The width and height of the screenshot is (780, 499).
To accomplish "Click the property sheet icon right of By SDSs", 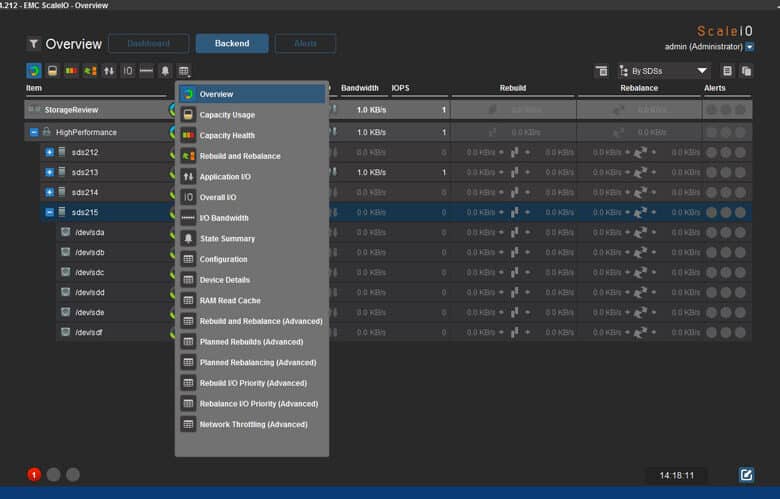I will coord(727,71).
